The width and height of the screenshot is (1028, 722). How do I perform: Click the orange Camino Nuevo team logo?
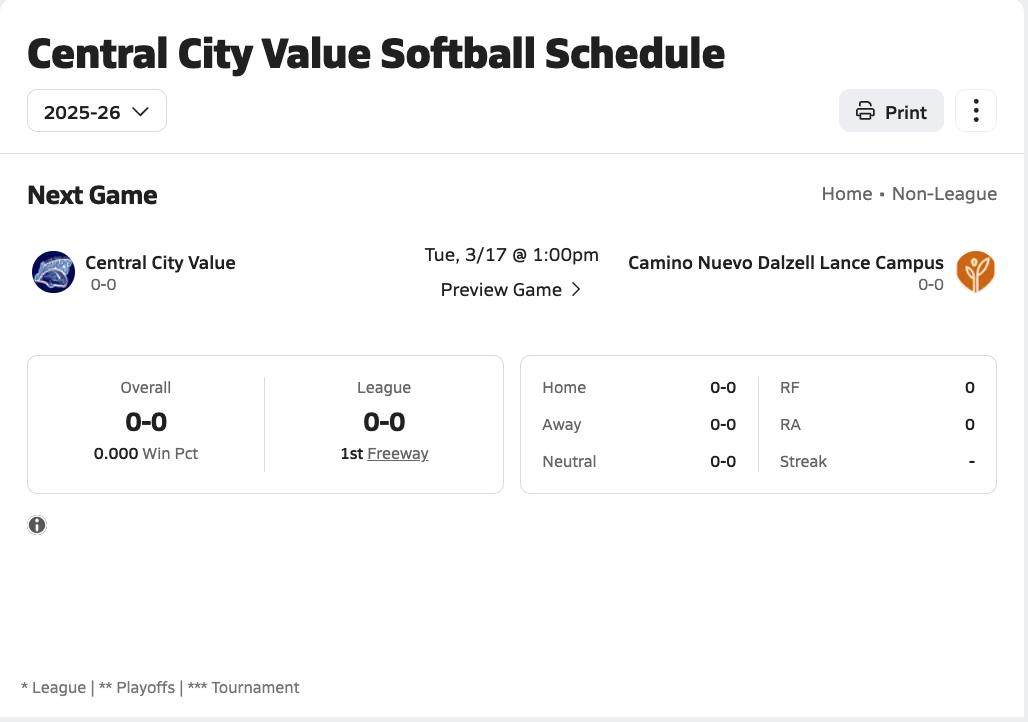point(975,272)
